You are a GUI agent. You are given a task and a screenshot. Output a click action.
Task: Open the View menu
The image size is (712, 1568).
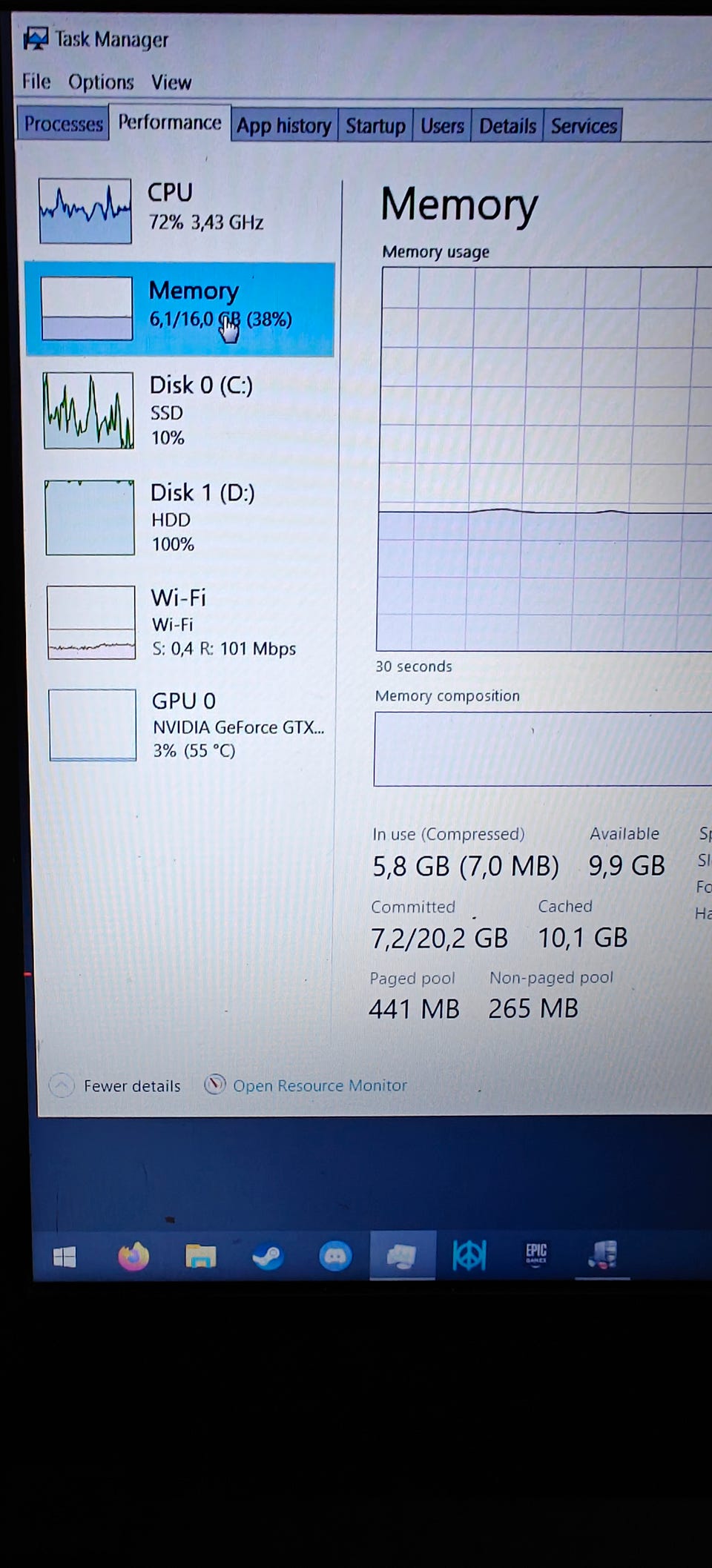171,82
